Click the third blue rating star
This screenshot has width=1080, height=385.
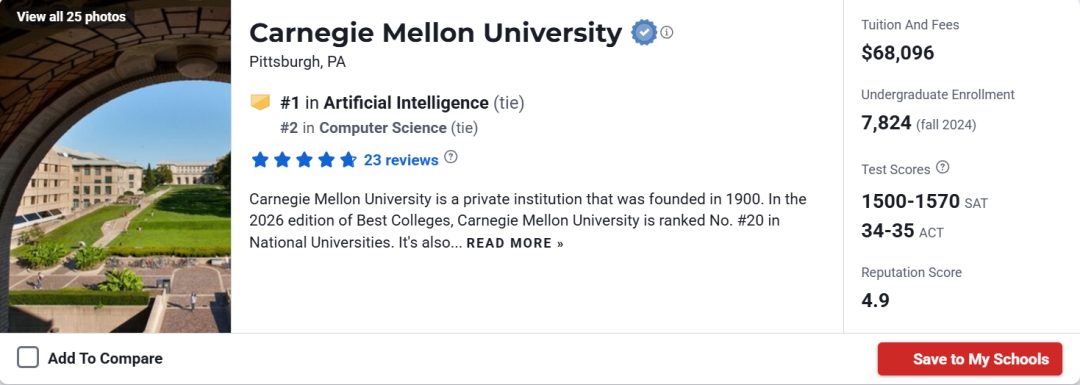pos(304,160)
